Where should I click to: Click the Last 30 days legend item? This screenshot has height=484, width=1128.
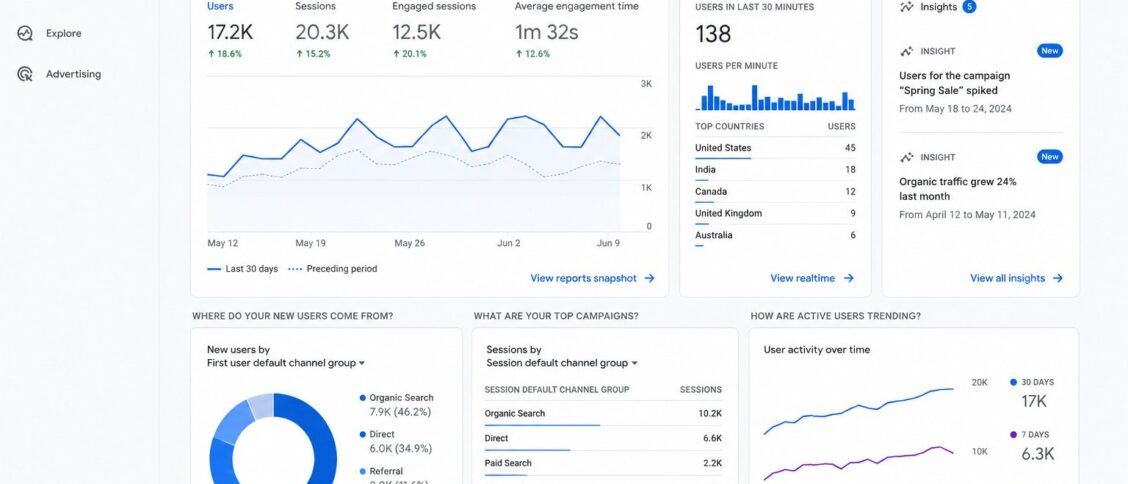[242, 269]
